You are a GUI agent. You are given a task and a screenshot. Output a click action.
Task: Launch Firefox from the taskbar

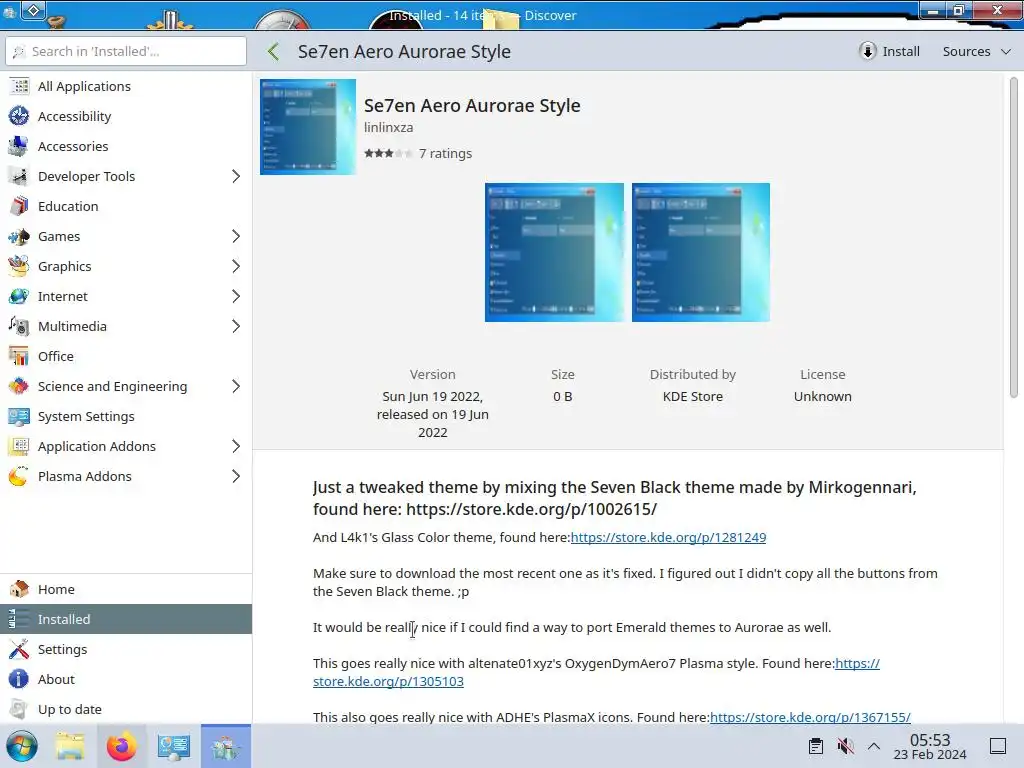(121, 746)
